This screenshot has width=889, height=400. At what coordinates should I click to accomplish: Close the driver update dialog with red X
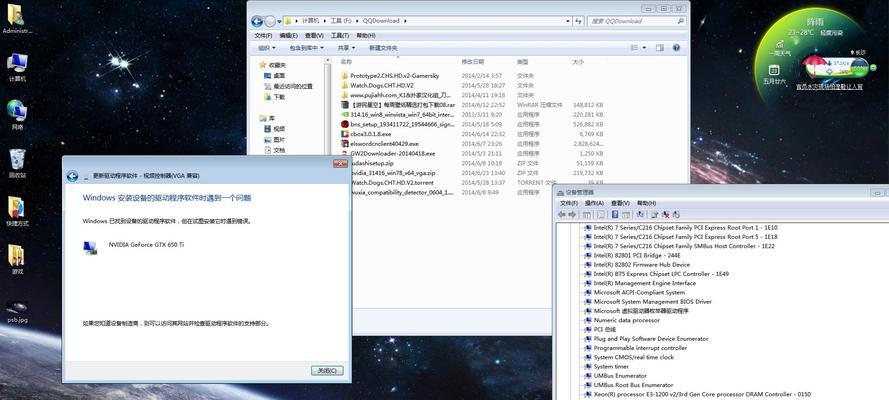click(340, 164)
